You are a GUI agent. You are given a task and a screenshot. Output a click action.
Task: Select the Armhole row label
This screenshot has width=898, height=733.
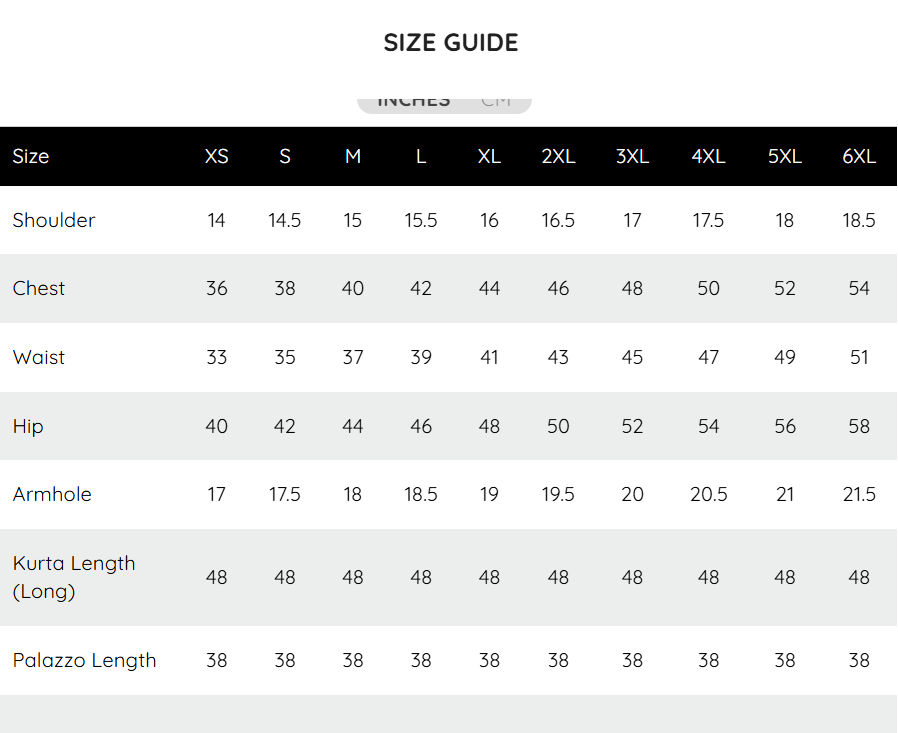[52, 495]
